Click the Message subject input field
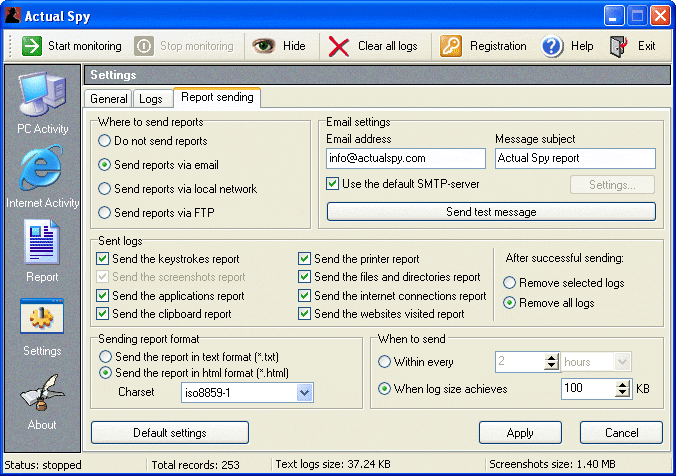The height and width of the screenshot is (476, 676). (575, 158)
